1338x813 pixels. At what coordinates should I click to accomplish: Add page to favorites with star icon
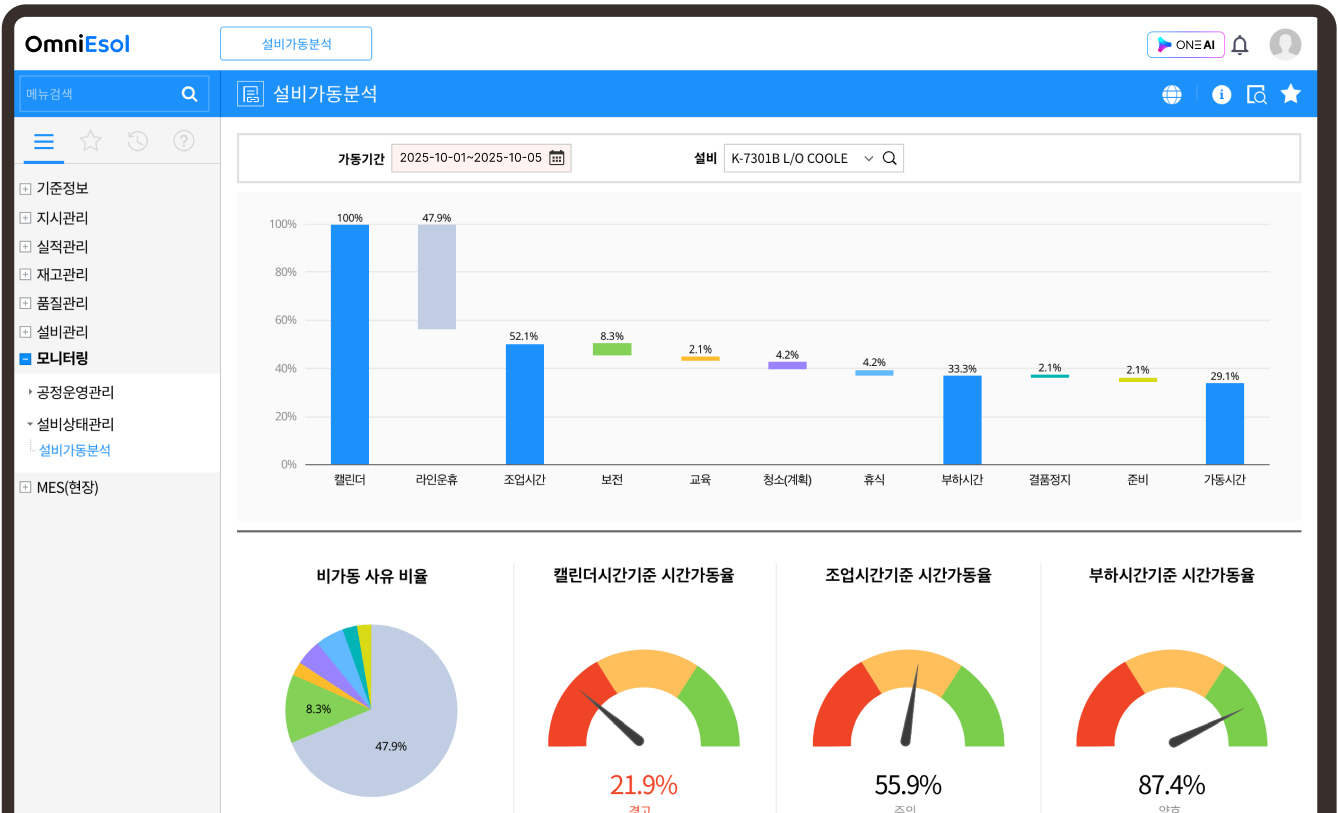pos(1291,94)
